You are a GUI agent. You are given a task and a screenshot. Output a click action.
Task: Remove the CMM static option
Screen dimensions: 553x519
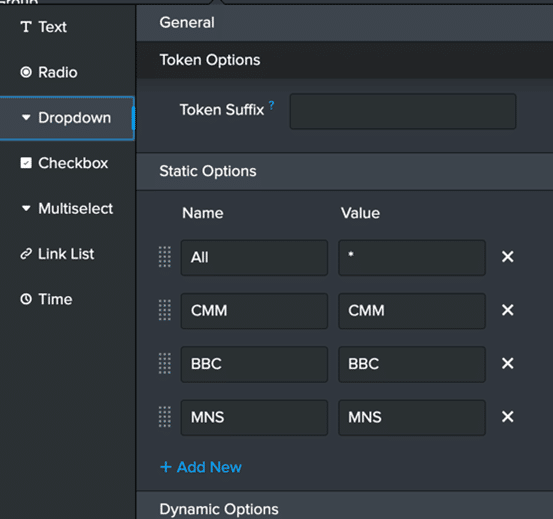(x=508, y=310)
